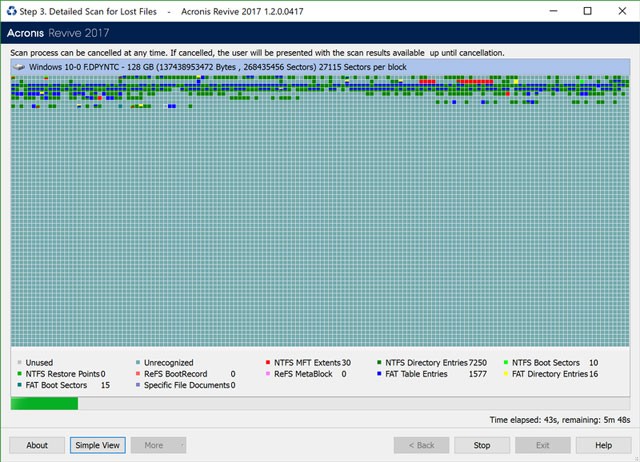The image size is (640, 462).
Task: Maximize the Acronis Revive window
Action: click(587, 11)
